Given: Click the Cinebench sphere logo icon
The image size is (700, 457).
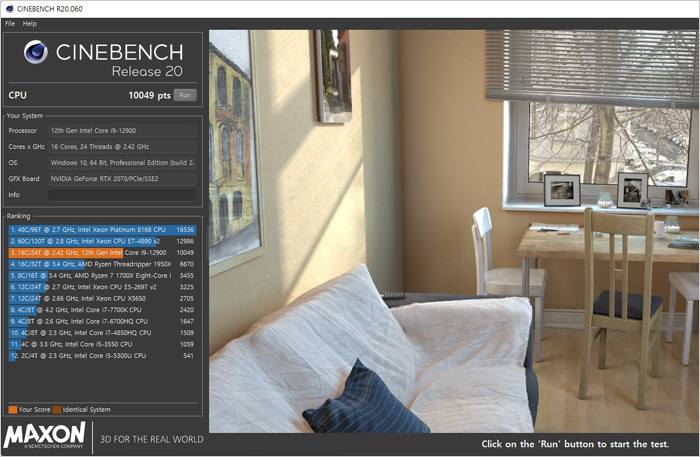Looking at the screenshot, I should pos(36,52).
